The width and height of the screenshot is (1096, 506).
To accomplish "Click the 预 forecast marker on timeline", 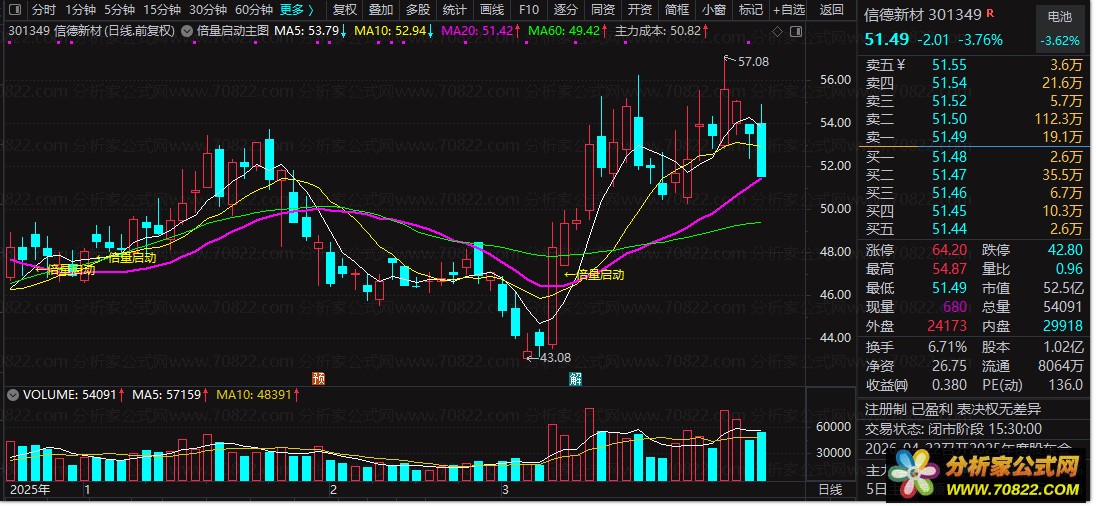I will click(x=318, y=379).
